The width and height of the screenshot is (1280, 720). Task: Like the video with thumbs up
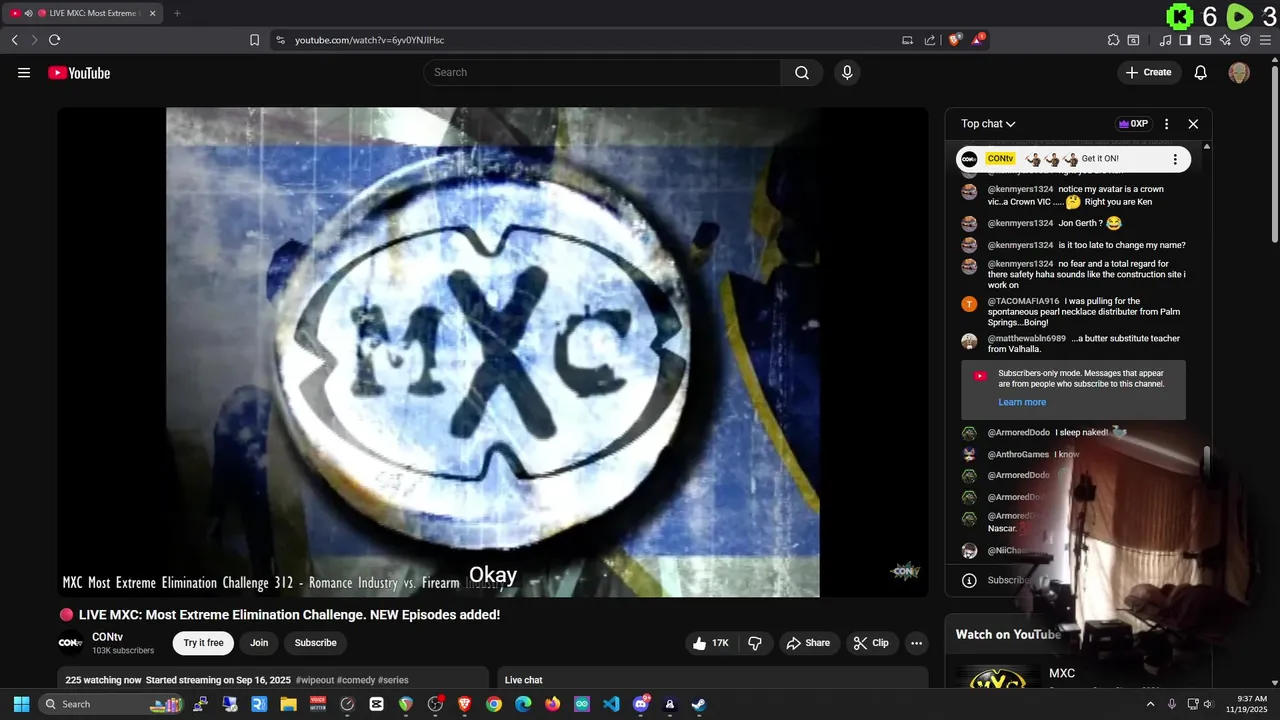pos(711,643)
